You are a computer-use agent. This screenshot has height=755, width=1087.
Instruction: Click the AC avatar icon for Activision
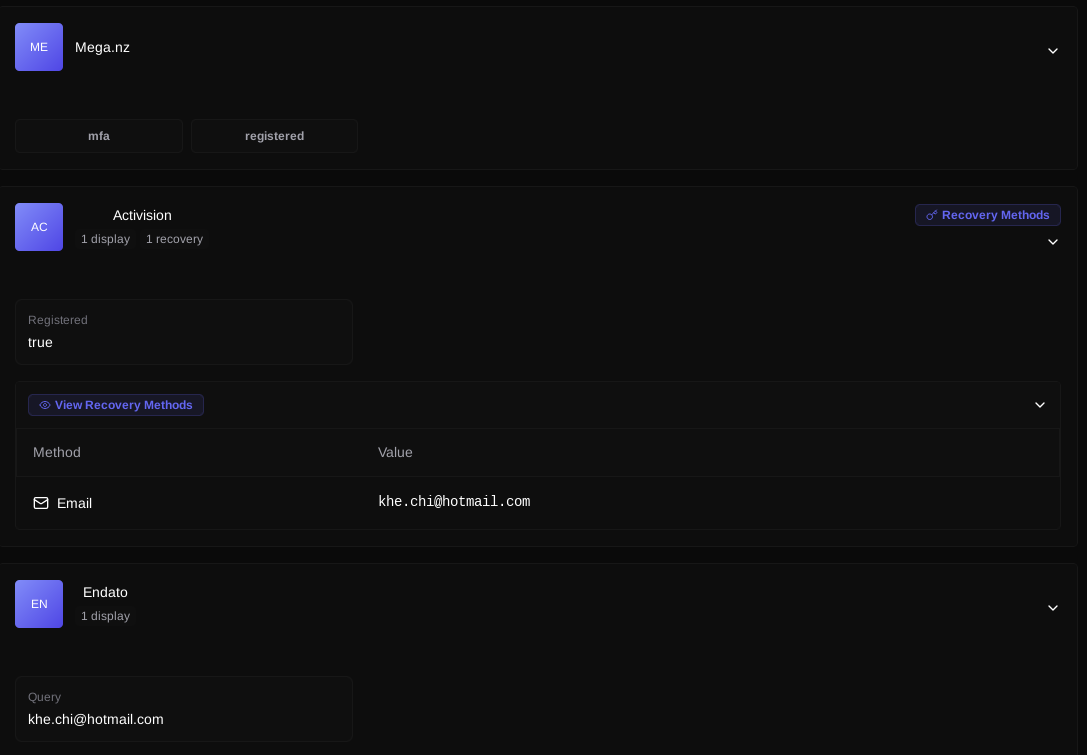coord(39,227)
